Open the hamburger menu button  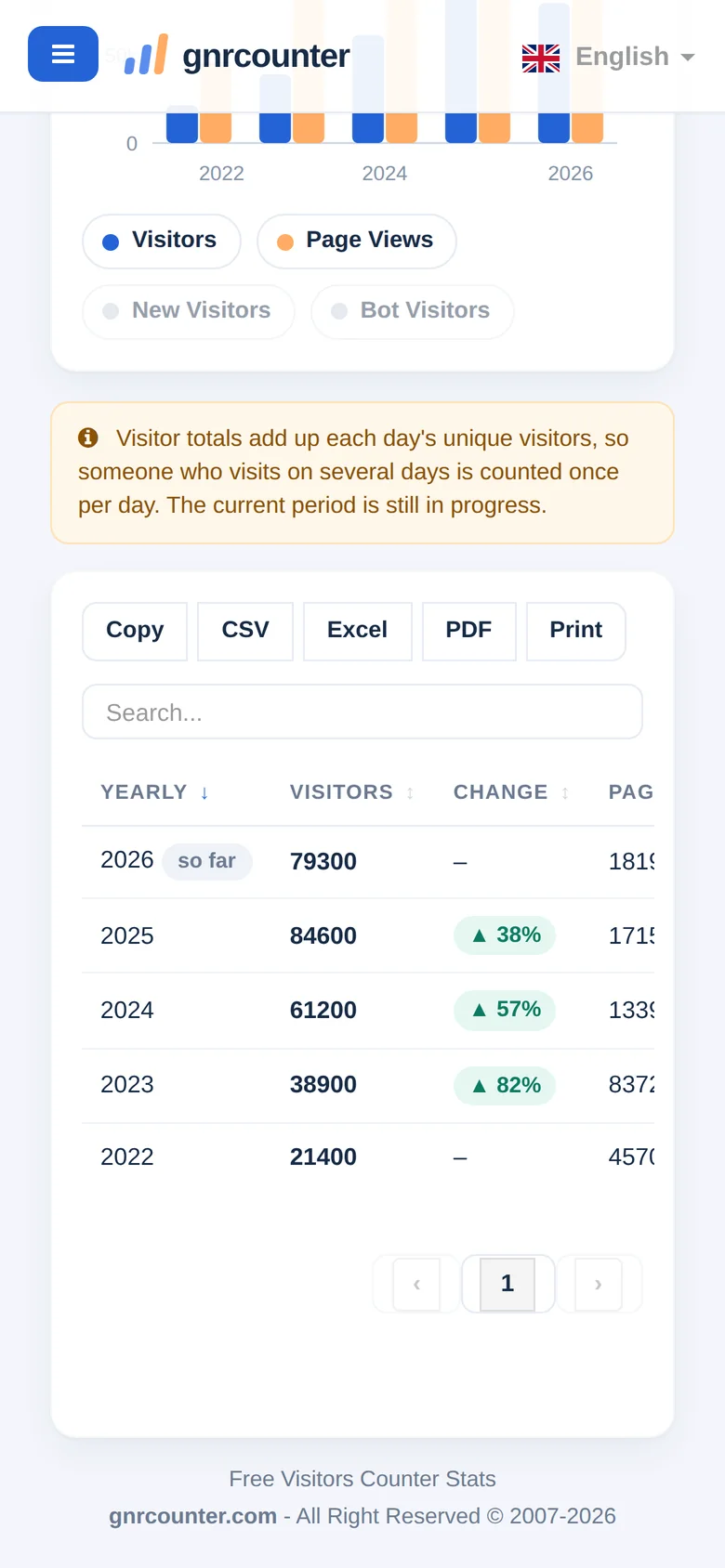[x=63, y=54]
